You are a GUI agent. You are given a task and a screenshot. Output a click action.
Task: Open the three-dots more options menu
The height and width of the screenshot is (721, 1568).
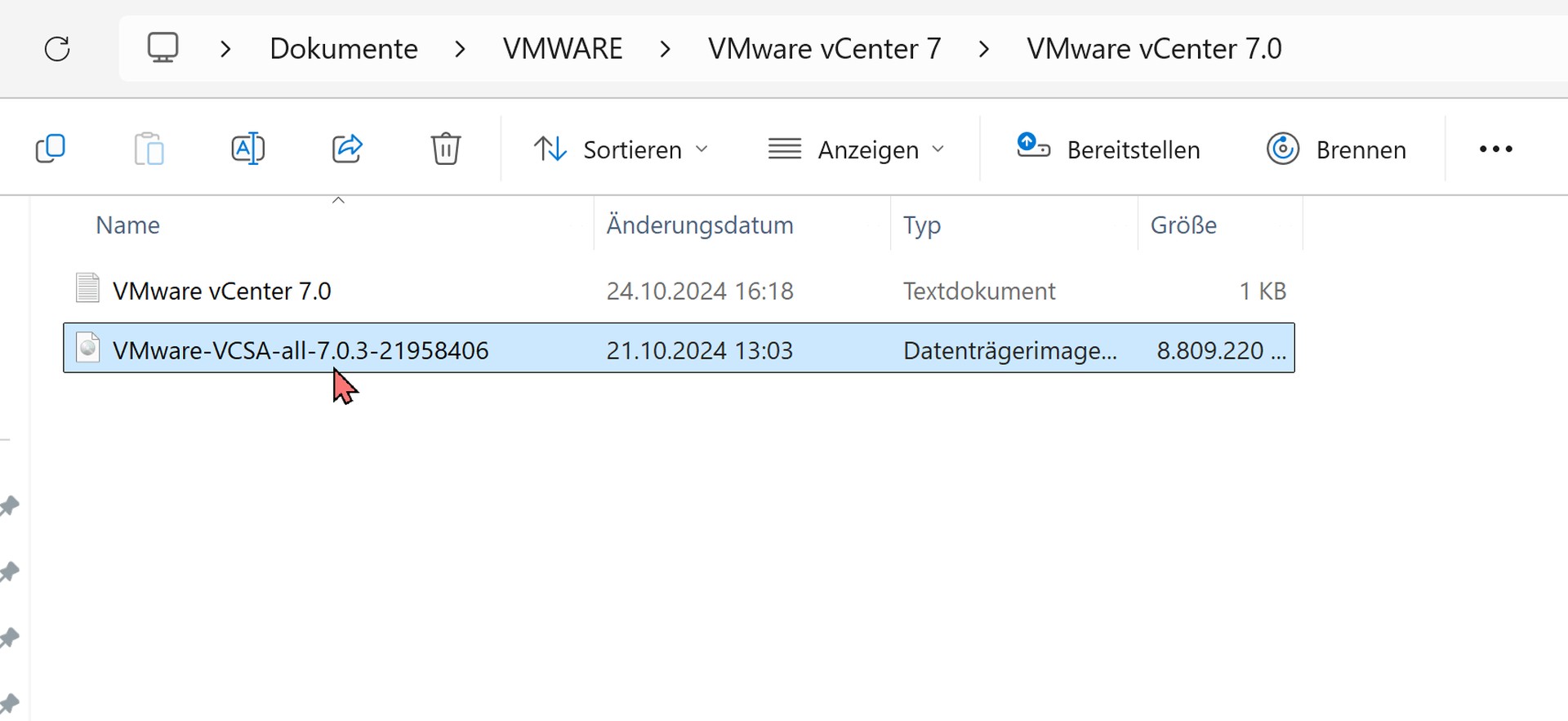pos(1496,149)
